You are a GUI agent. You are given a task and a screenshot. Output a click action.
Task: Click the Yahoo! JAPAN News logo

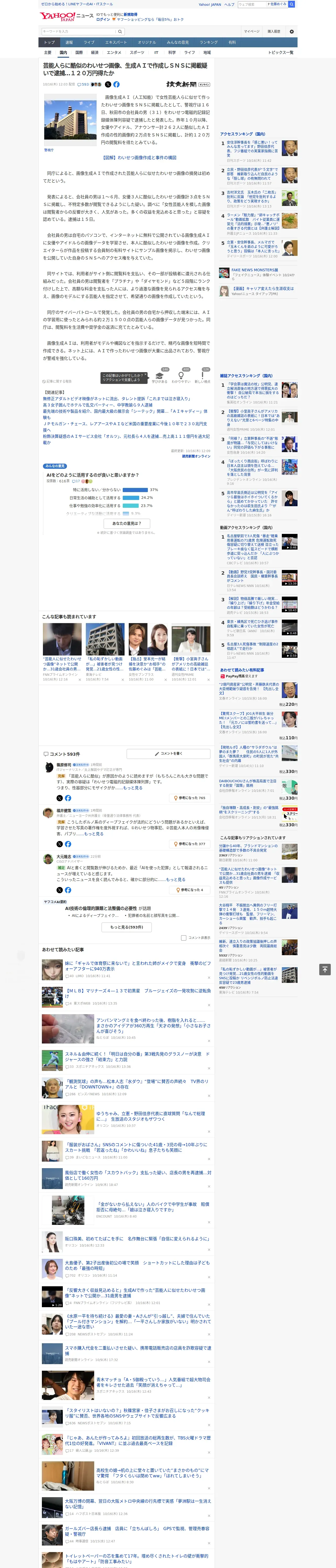point(66,16)
